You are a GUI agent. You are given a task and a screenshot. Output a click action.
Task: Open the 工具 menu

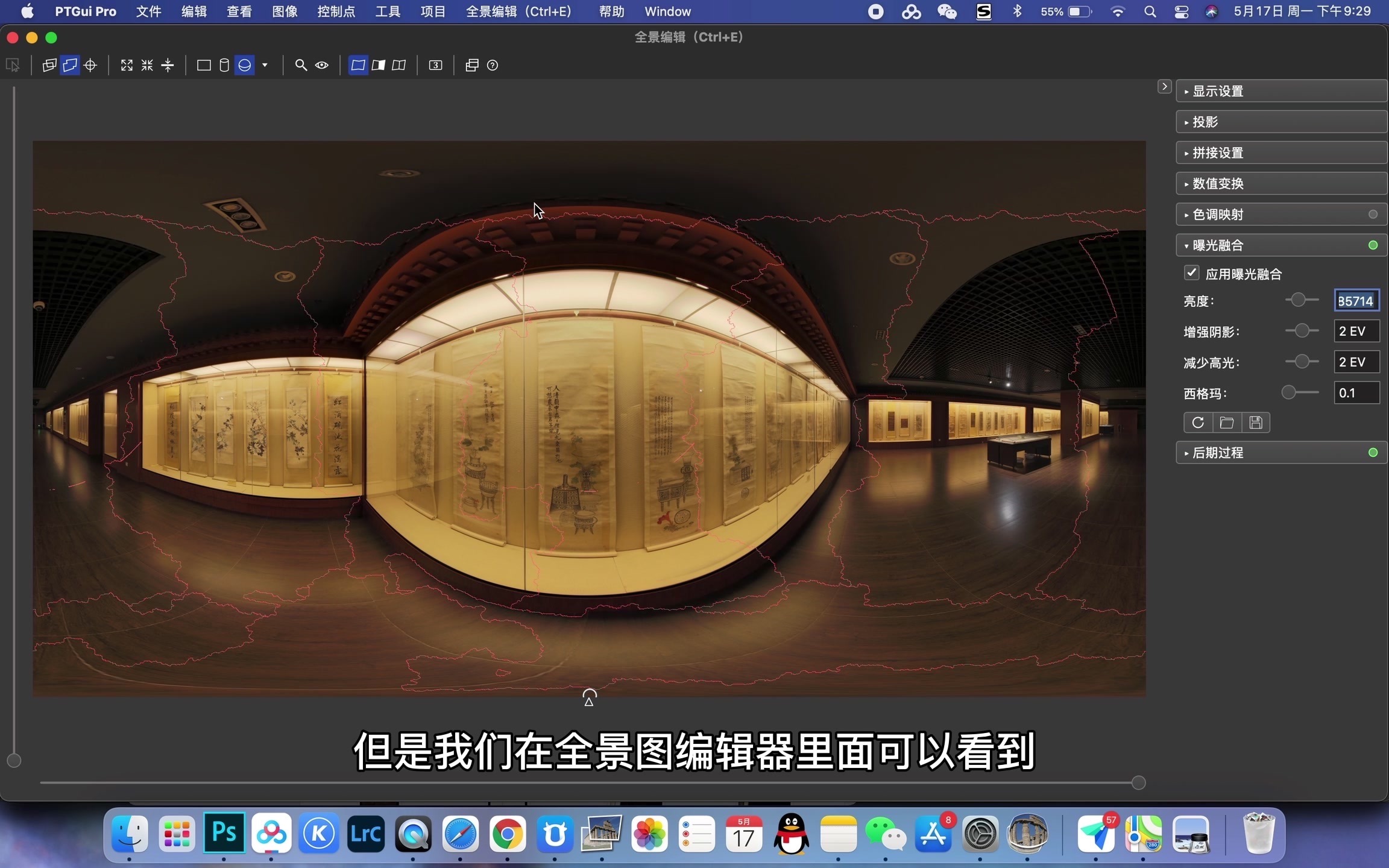388,11
